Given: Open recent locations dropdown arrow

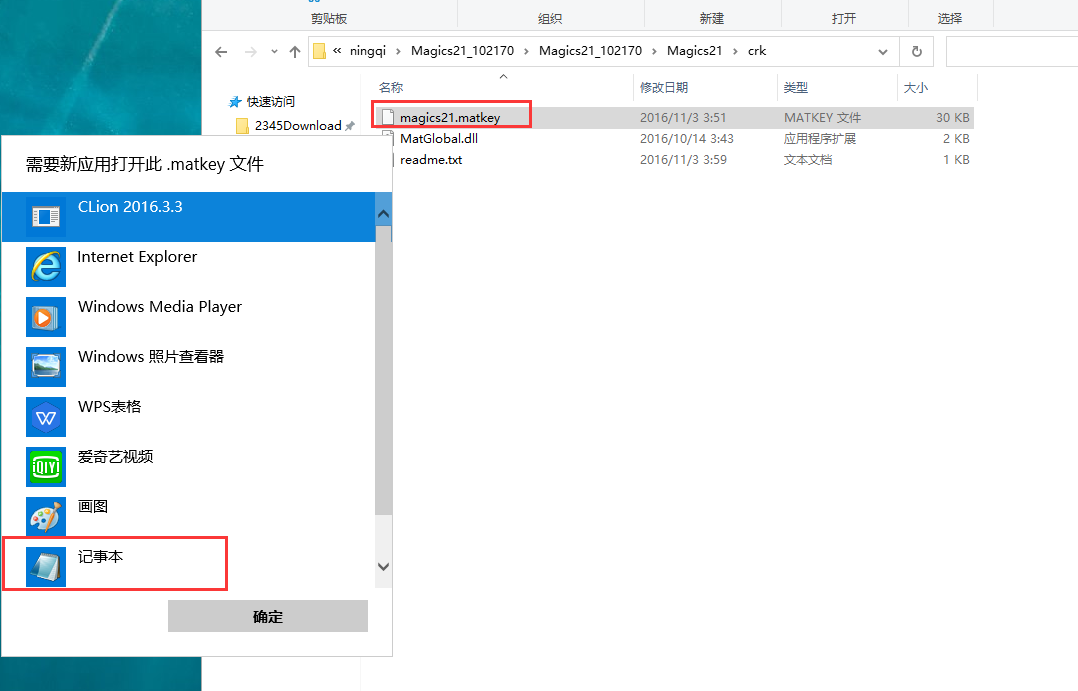Looking at the screenshot, I should click(x=274, y=52).
